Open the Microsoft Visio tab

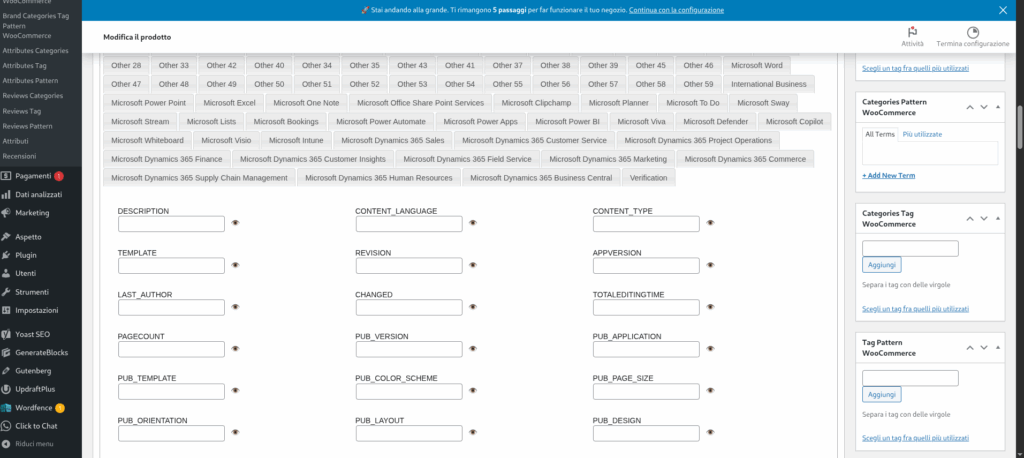[x=226, y=140]
